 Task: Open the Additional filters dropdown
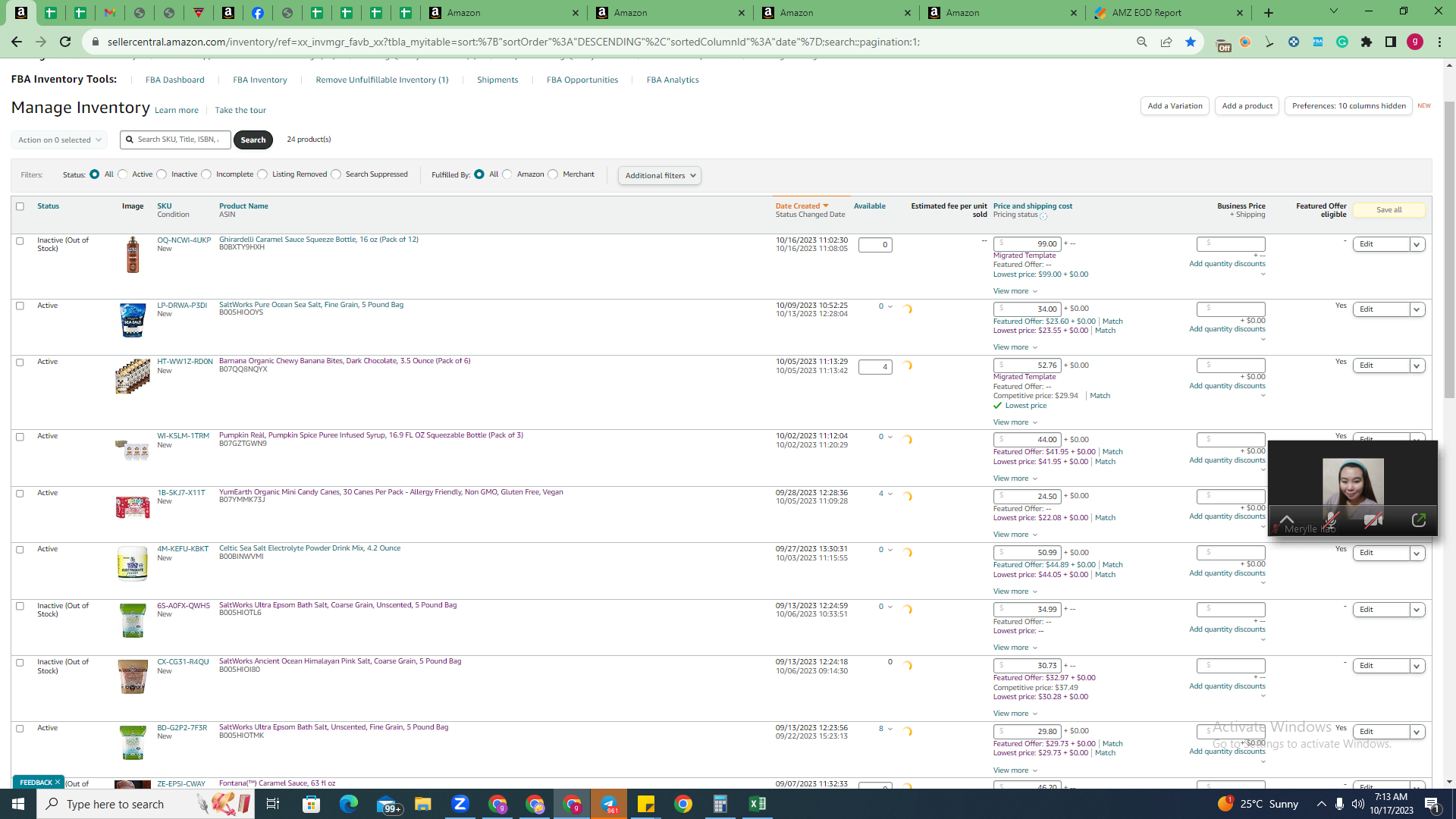pyautogui.click(x=660, y=176)
